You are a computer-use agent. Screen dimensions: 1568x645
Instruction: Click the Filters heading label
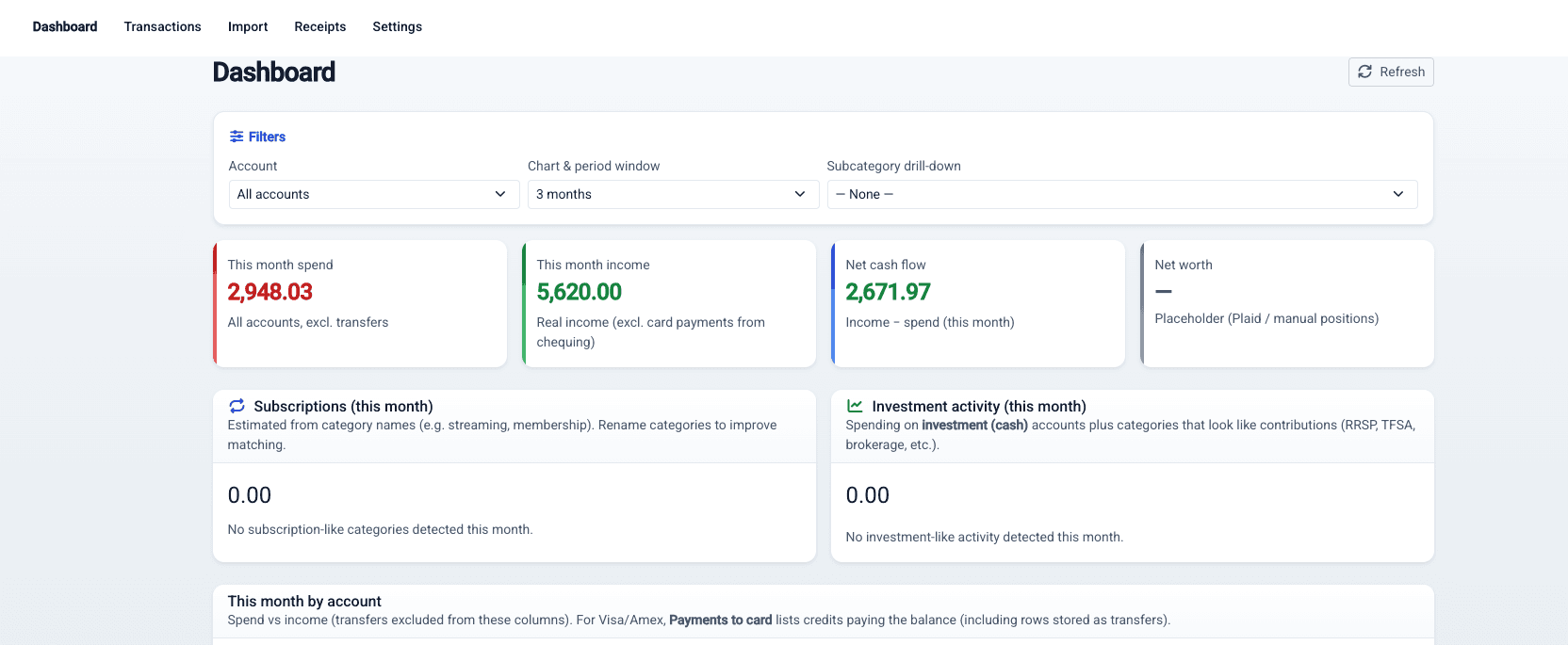267,137
